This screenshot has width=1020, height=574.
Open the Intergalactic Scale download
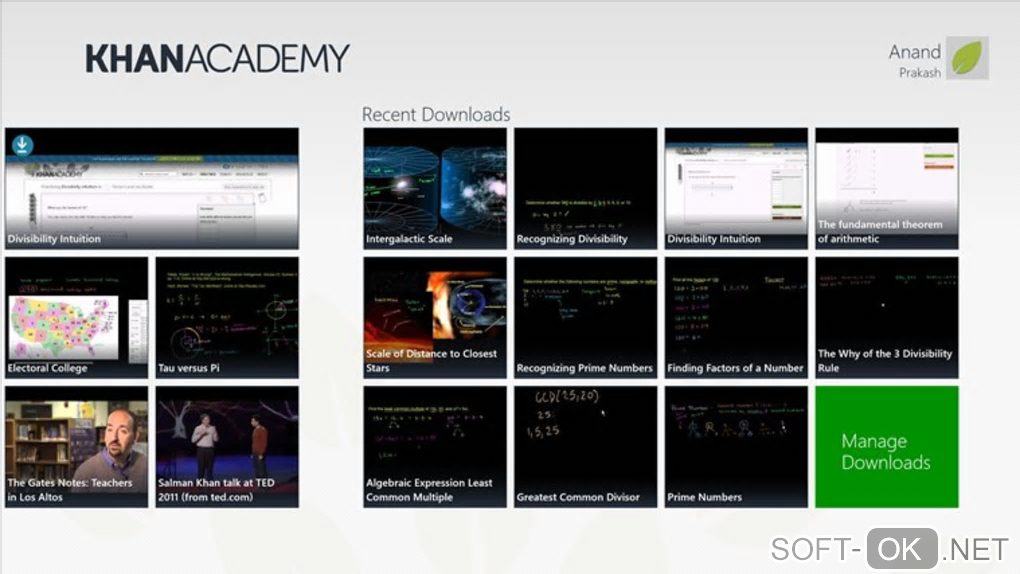(x=435, y=188)
